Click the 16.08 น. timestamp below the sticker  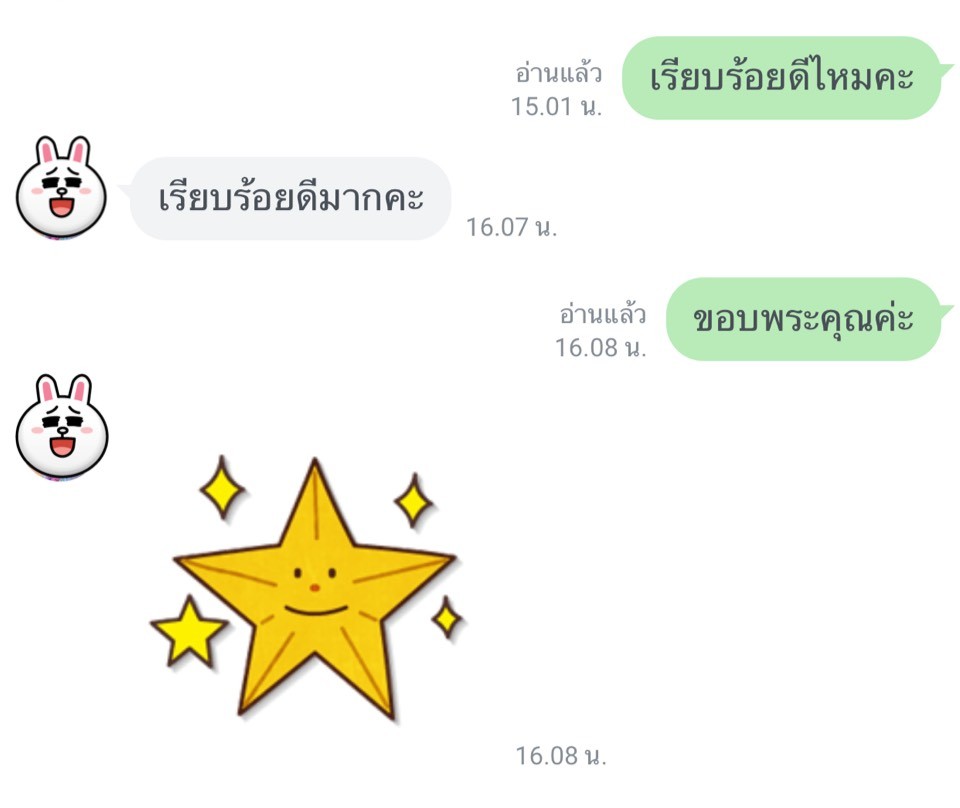561,755
